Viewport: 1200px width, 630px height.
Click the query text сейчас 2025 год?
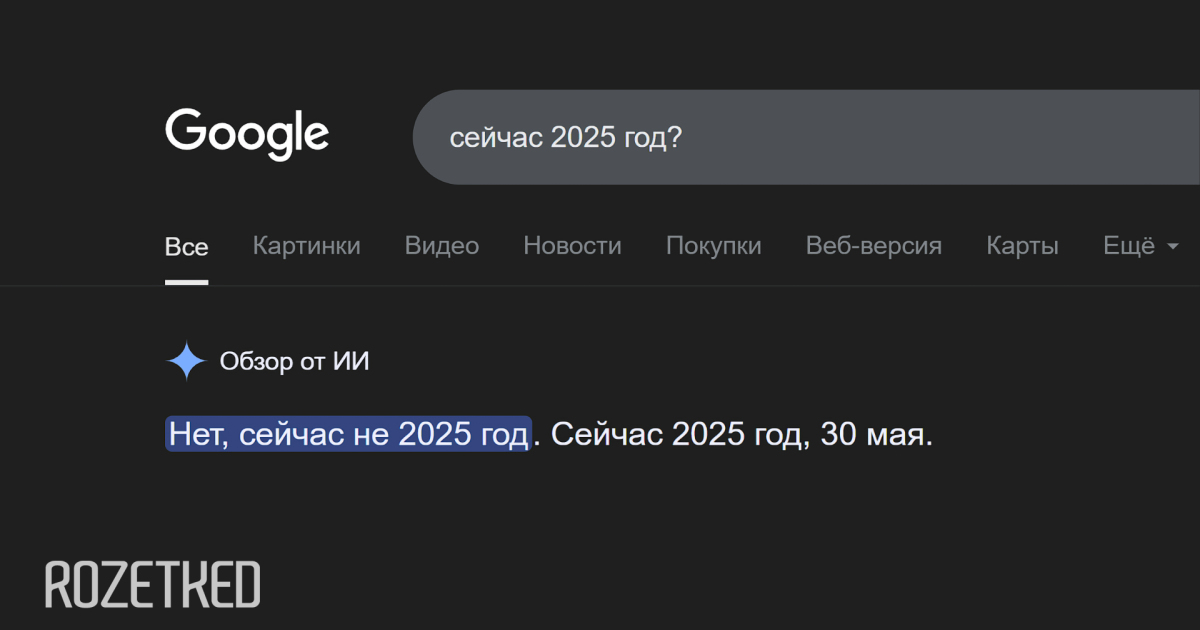point(566,138)
